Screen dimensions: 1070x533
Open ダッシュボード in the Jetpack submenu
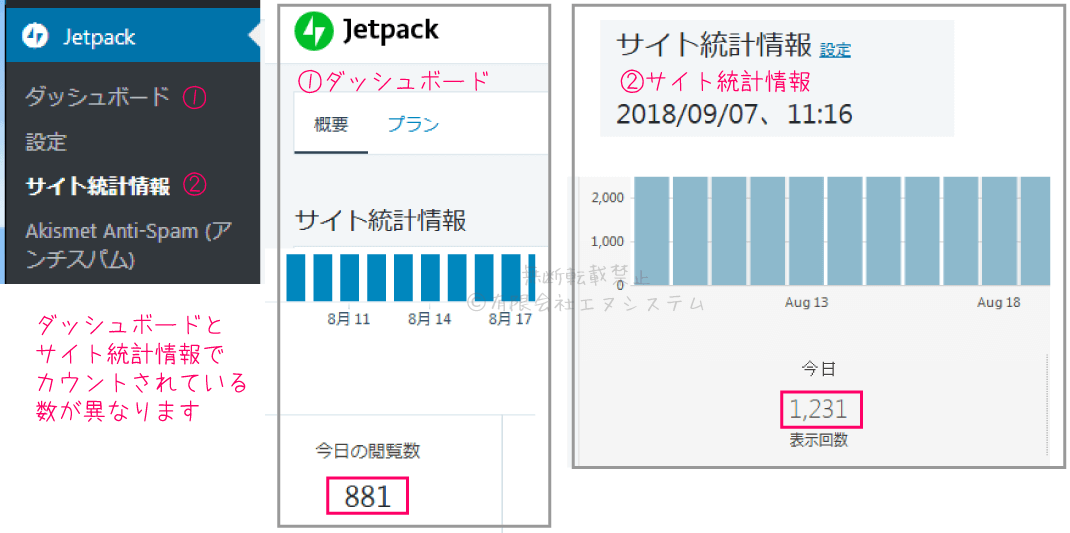pyautogui.click(x=97, y=97)
